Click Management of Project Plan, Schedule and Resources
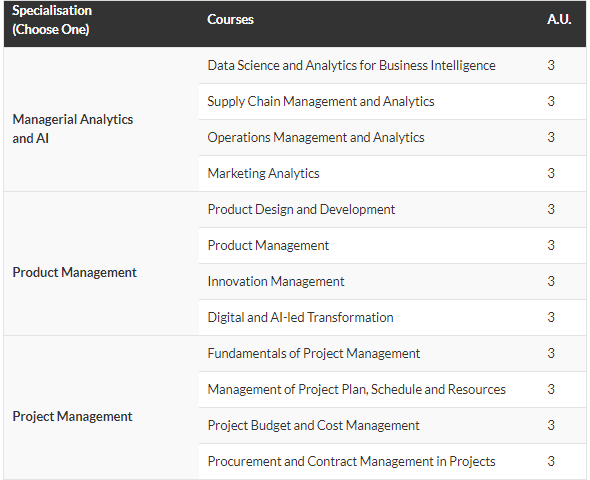The width and height of the screenshot is (590, 480). (x=357, y=389)
